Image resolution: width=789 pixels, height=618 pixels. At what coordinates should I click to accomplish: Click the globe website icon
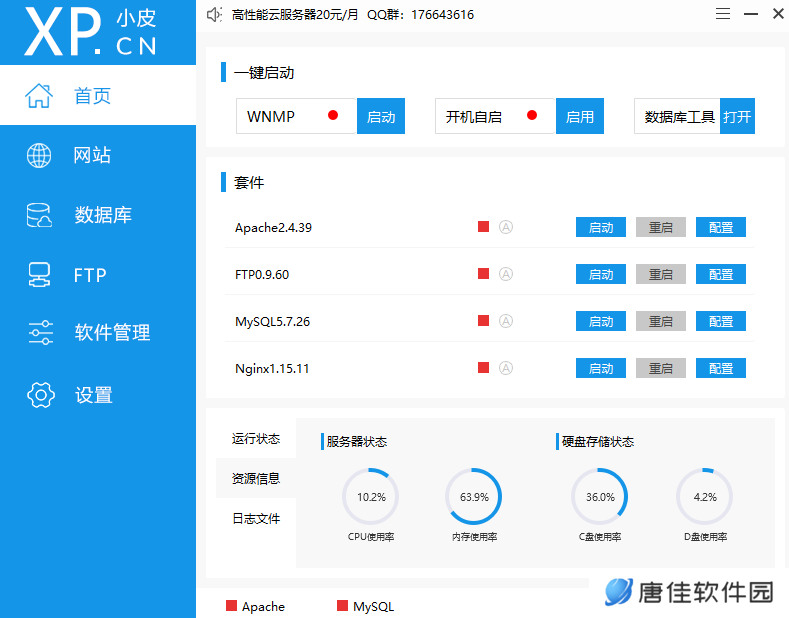pos(39,155)
